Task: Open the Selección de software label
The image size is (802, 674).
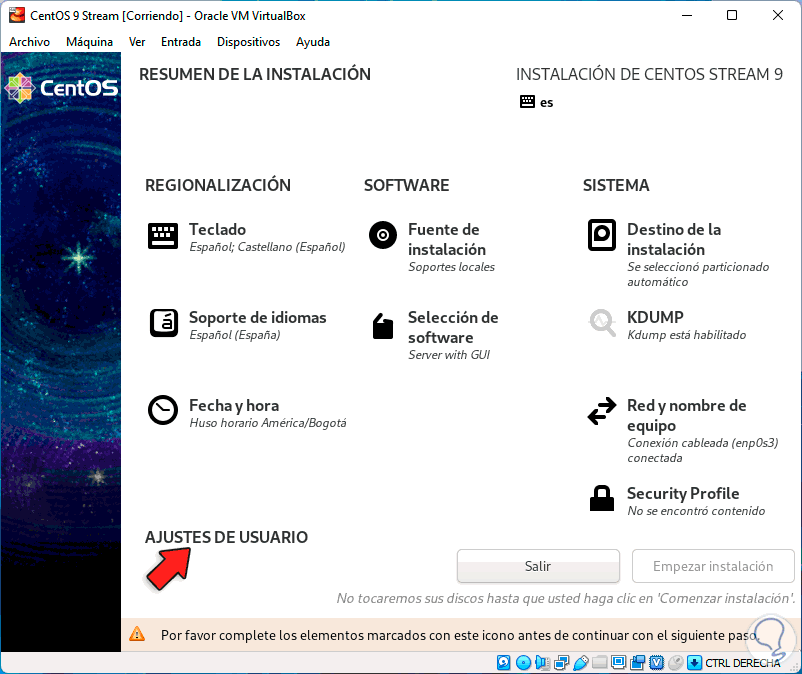Action: 453,327
